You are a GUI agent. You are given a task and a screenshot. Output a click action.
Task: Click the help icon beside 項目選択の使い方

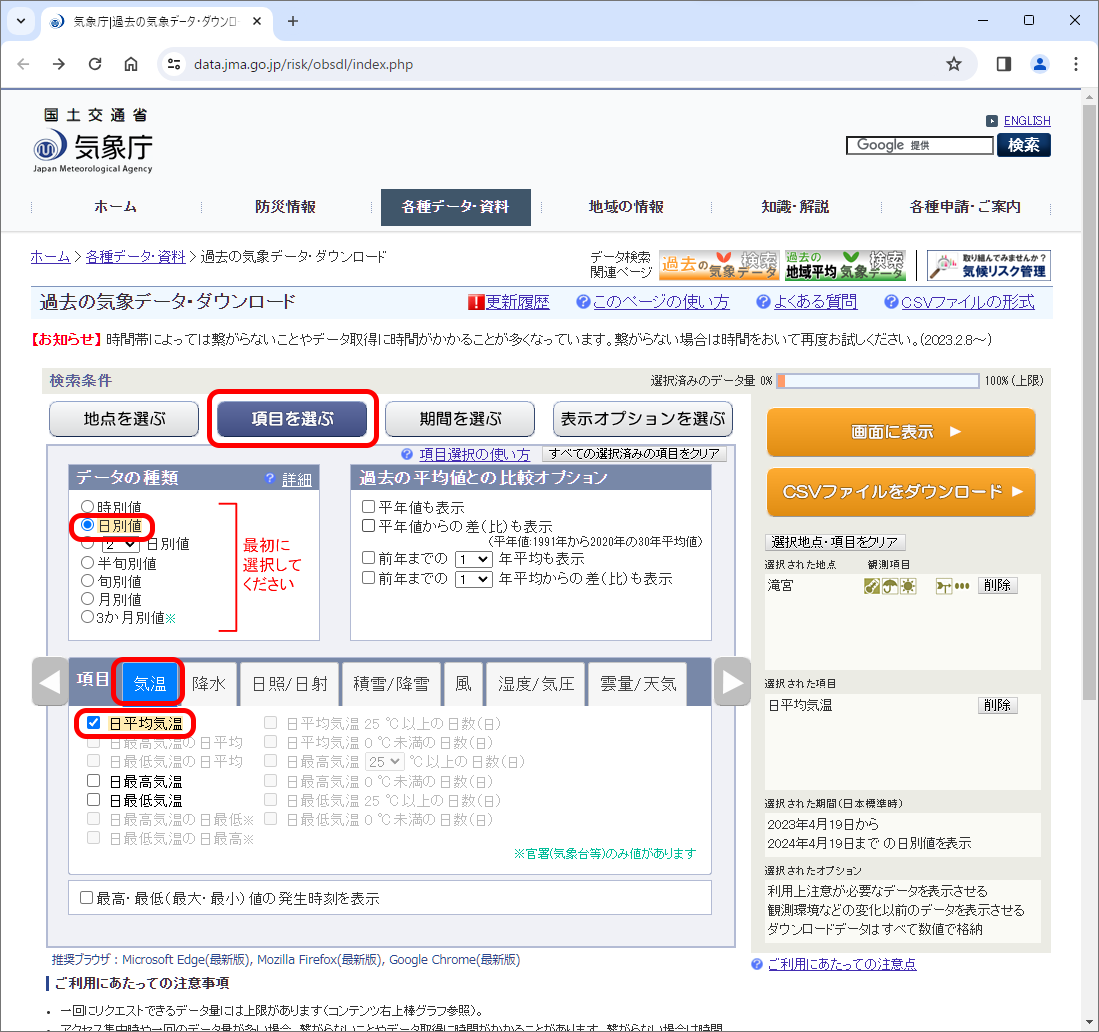(407, 454)
